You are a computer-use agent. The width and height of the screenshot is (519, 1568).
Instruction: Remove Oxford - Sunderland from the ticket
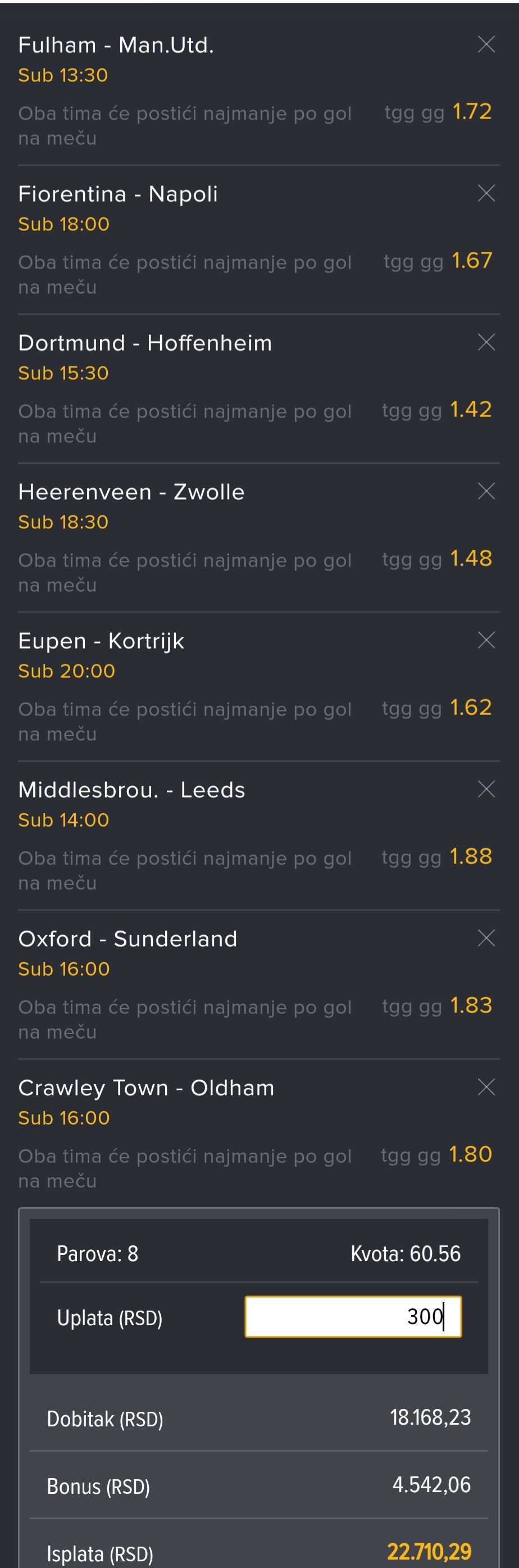pos(486,938)
